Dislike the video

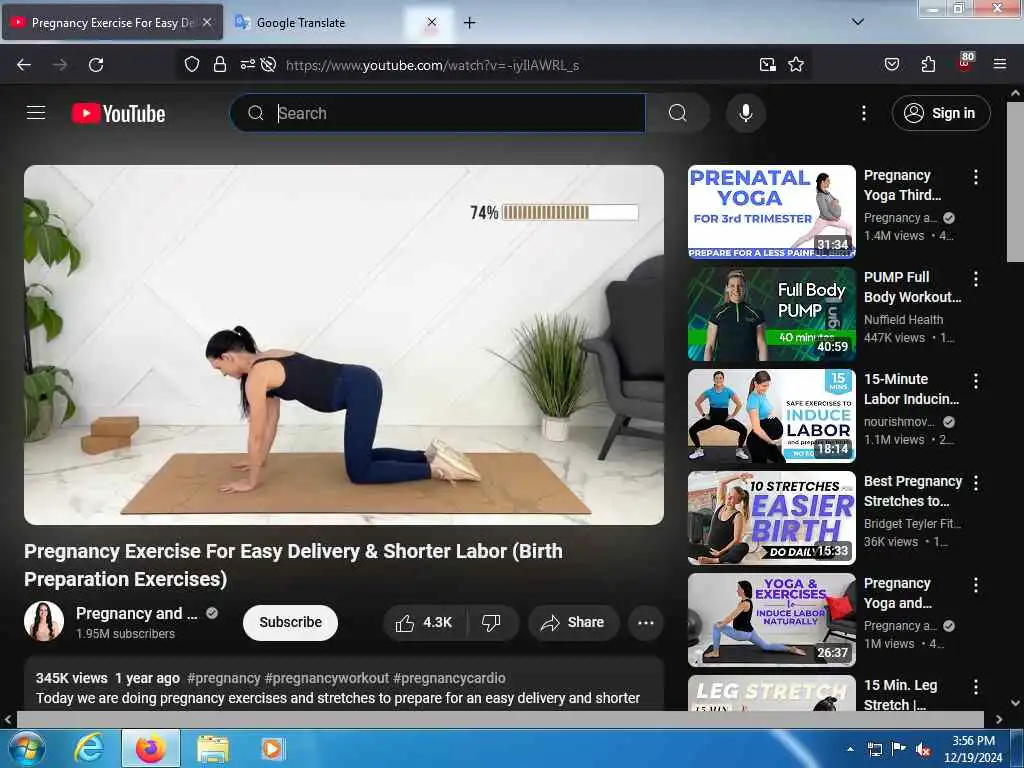(492, 622)
